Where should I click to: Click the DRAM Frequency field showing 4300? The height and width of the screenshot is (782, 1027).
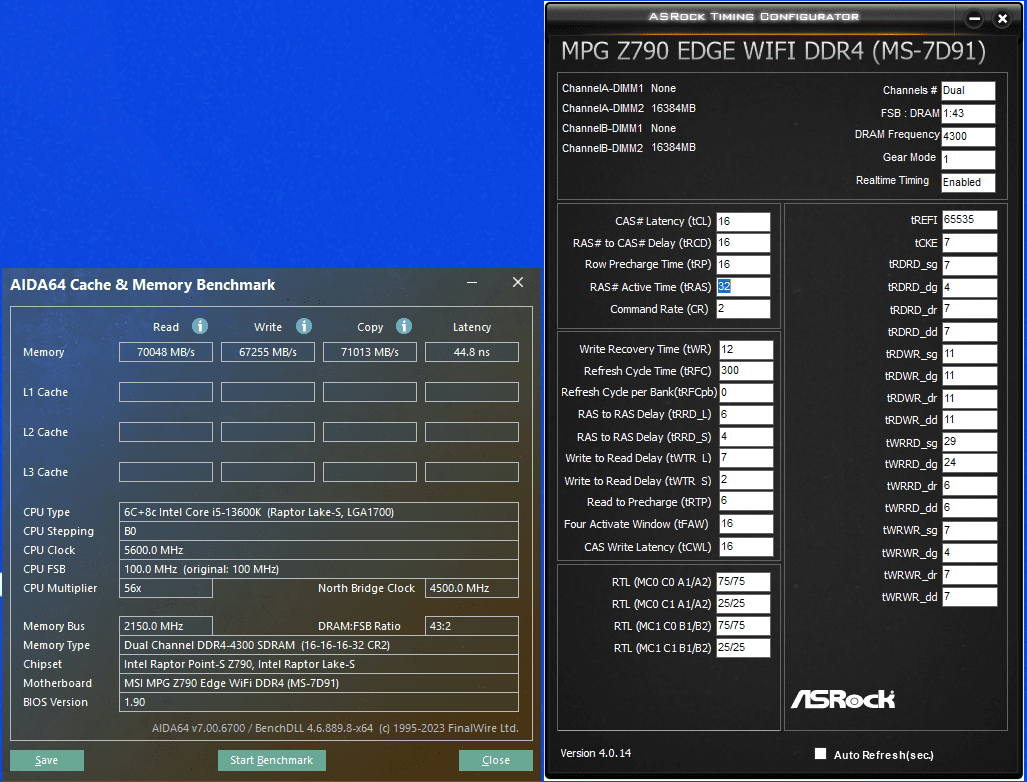coord(968,136)
